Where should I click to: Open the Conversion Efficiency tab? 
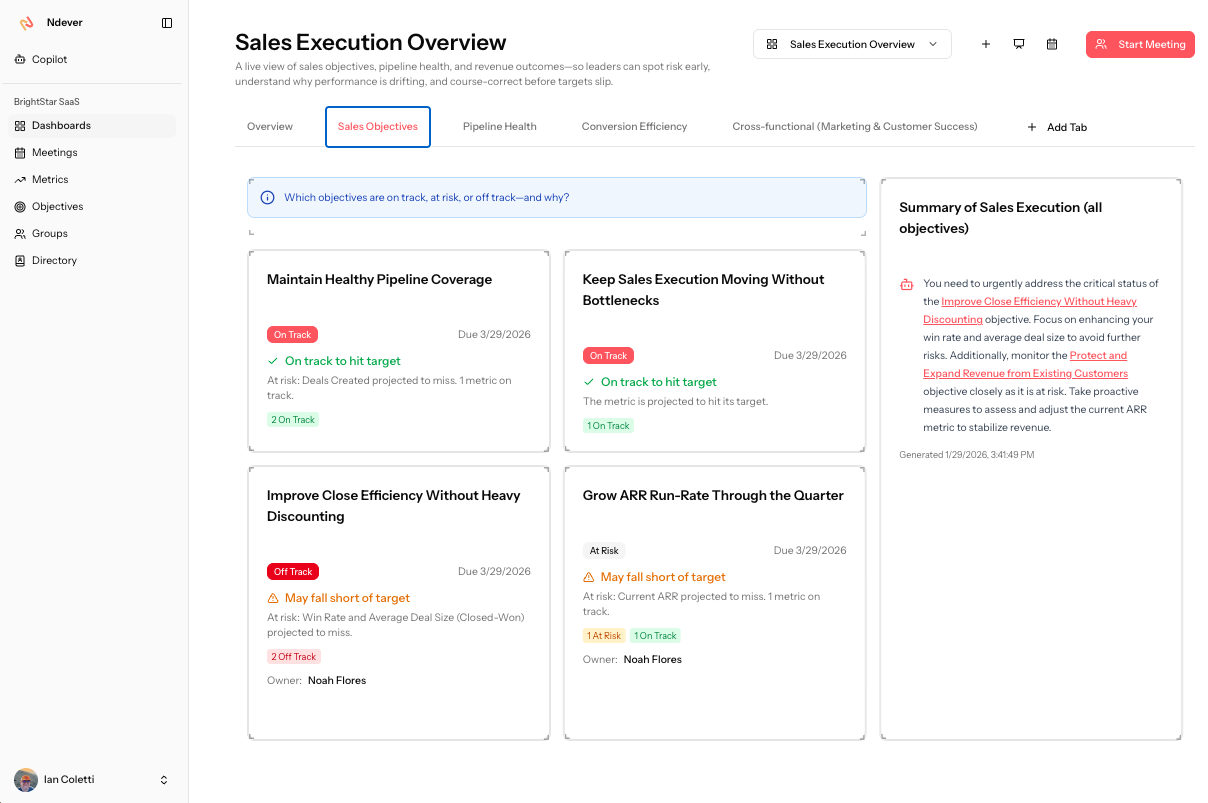634,126
